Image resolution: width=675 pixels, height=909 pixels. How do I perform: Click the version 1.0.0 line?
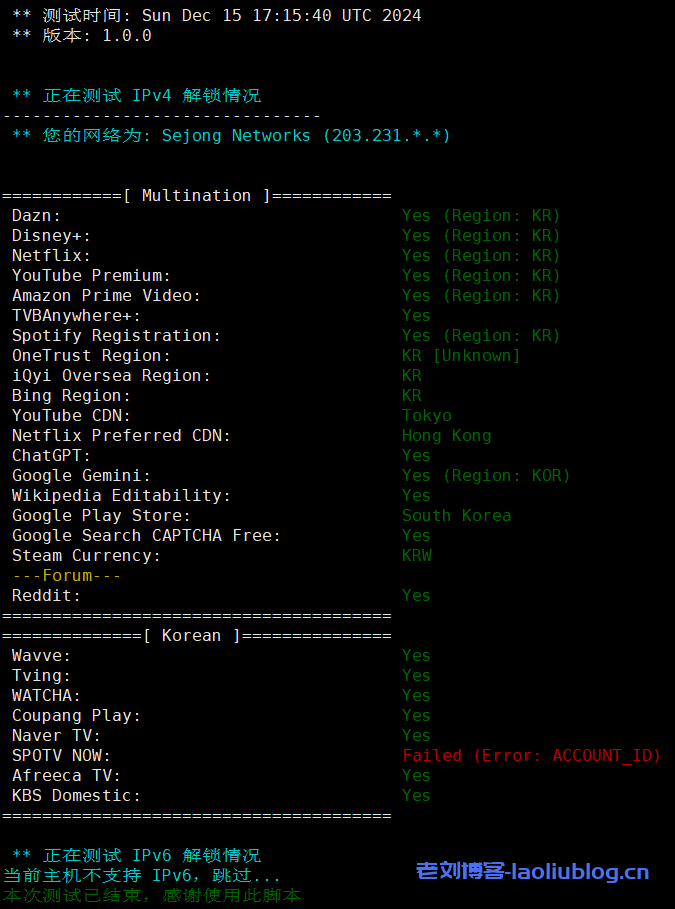[82, 36]
